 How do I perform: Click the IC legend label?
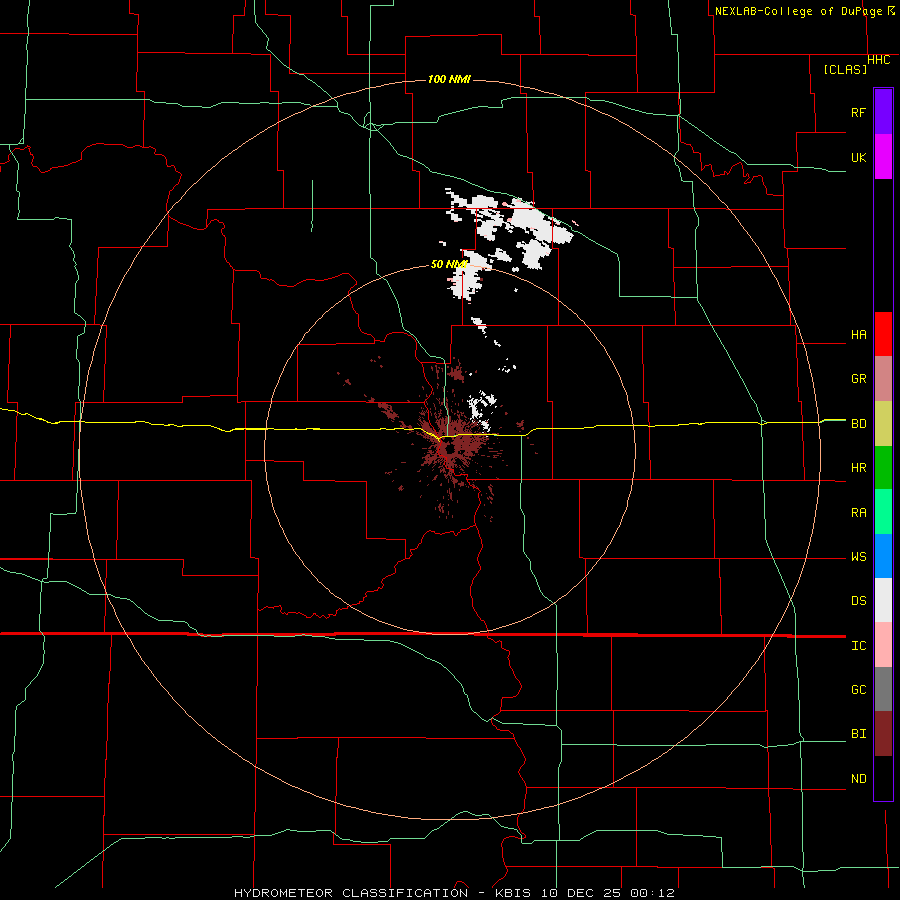pyautogui.click(x=858, y=646)
